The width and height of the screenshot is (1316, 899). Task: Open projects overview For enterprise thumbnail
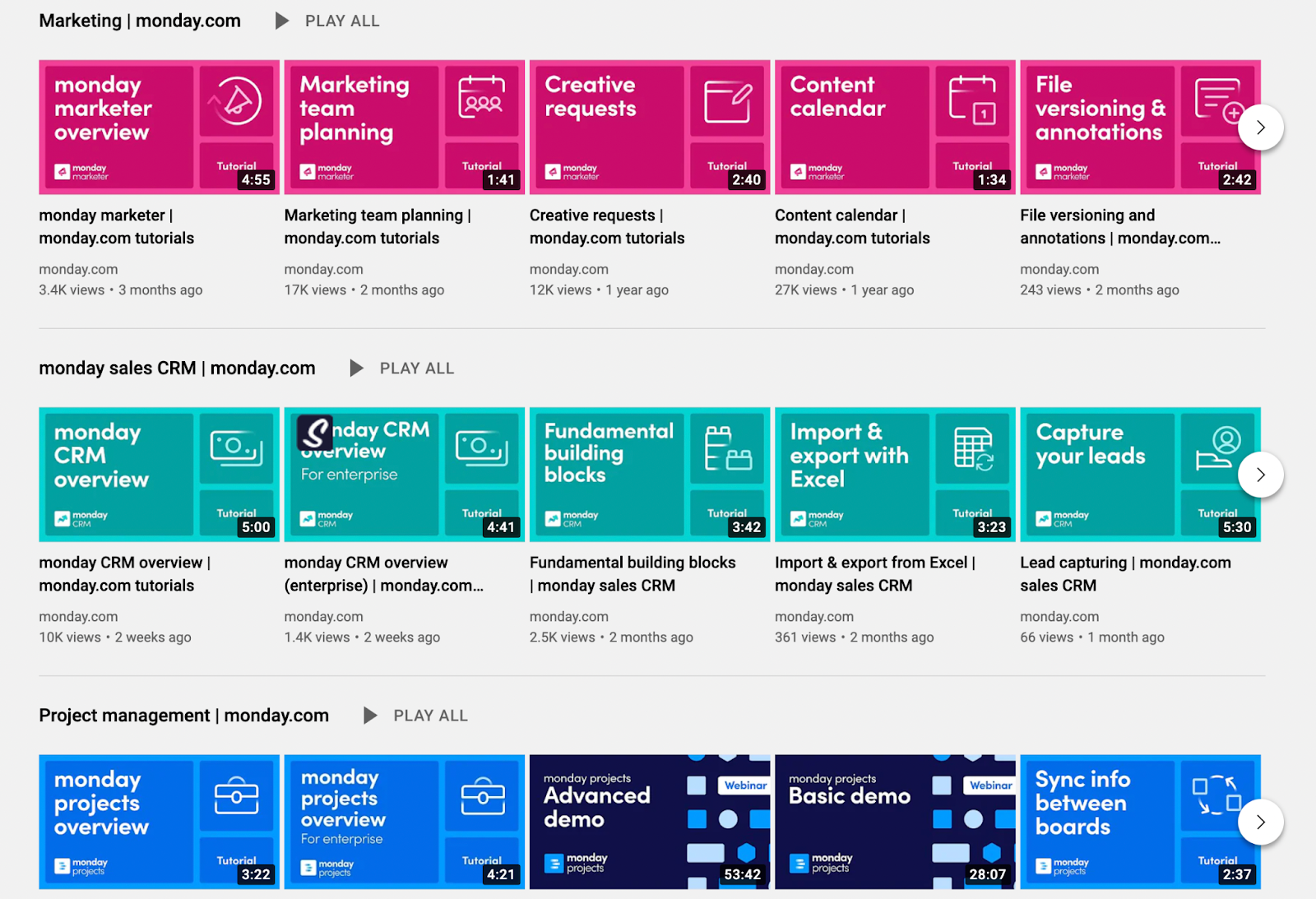point(405,822)
